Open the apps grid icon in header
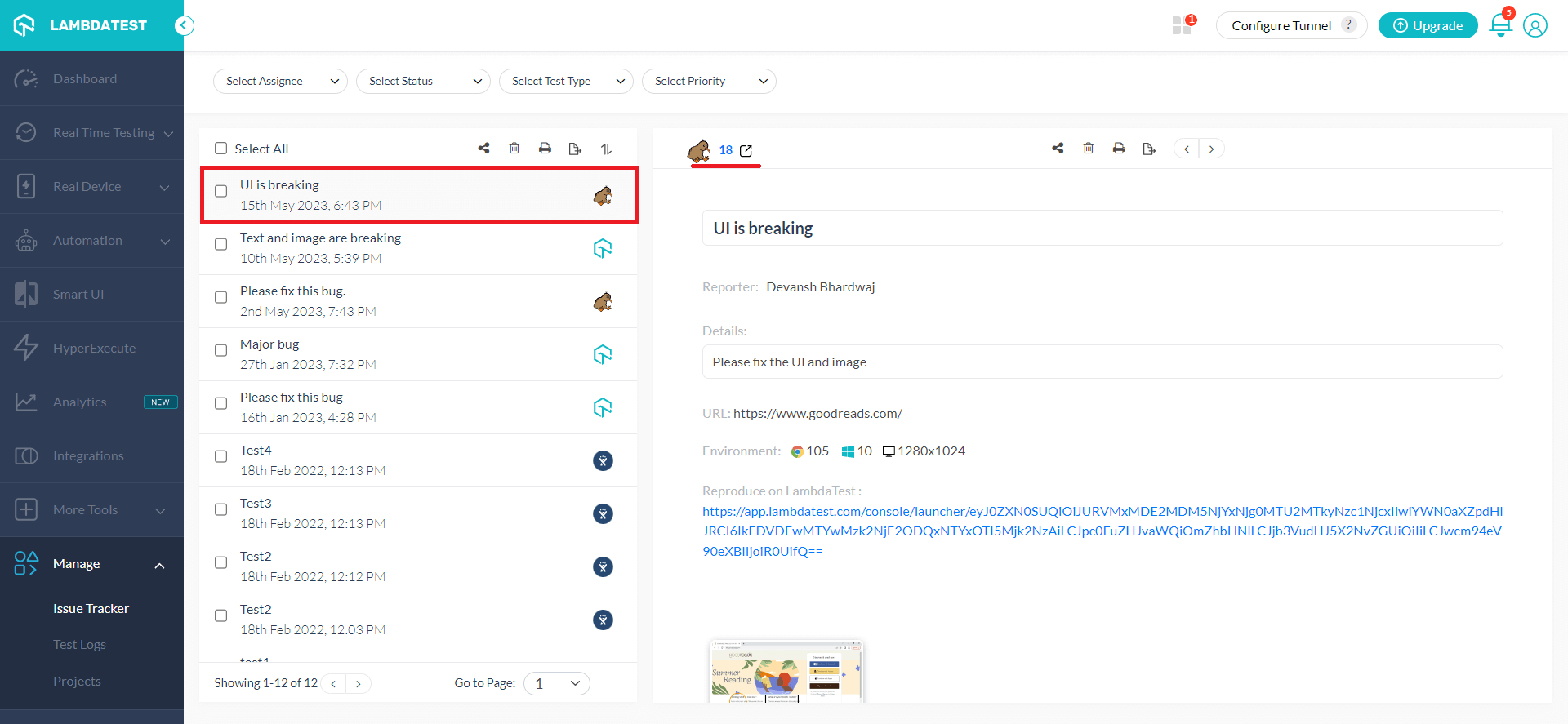The image size is (1568, 724). point(1182,25)
